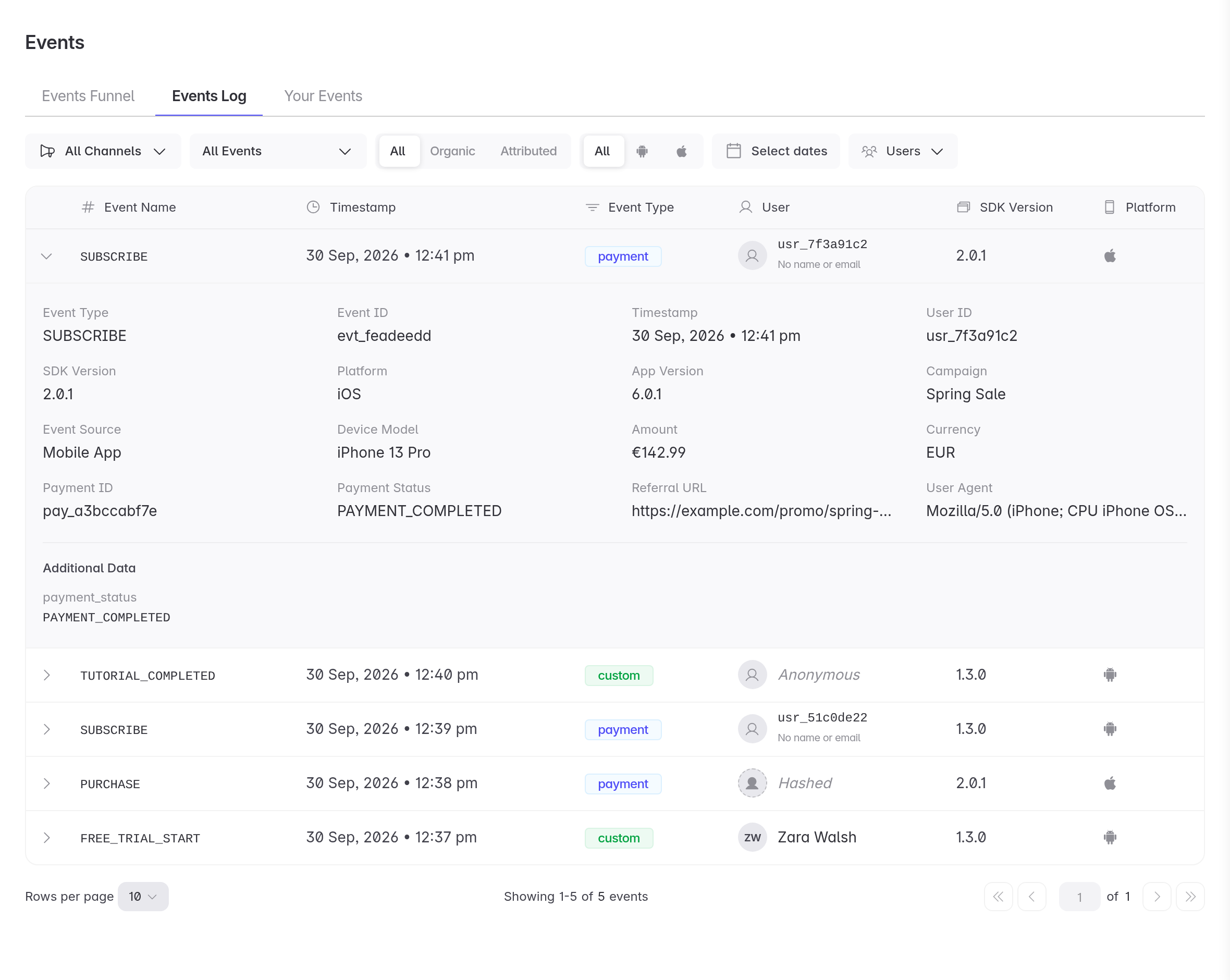Select the Organic attribution filter
Image resolution: width=1230 pixels, height=980 pixels.
click(x=452, y=151)
